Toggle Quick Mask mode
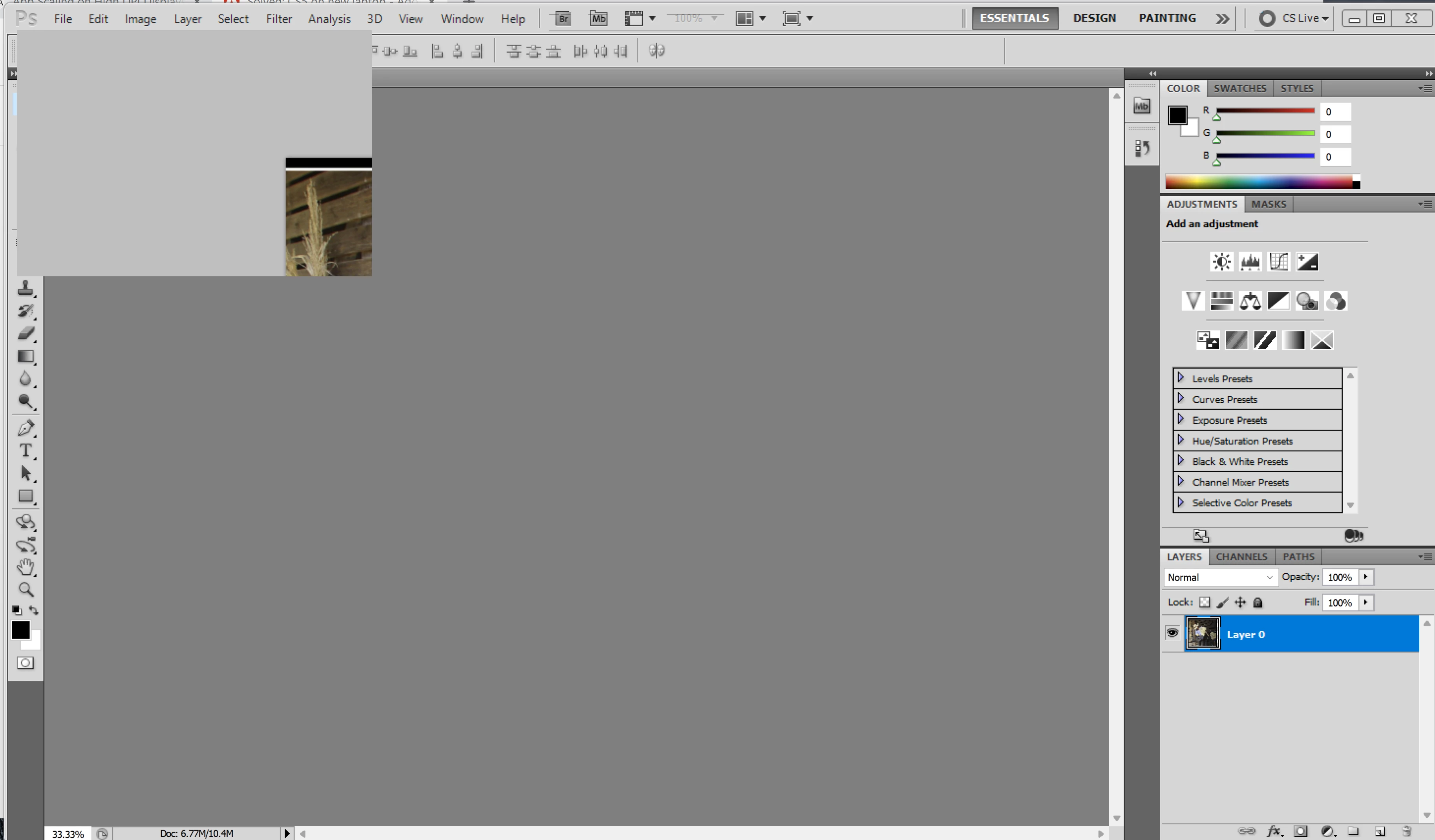Image resolution: width=1435 pixels, height=840 pixels. (x=25, y=663)
